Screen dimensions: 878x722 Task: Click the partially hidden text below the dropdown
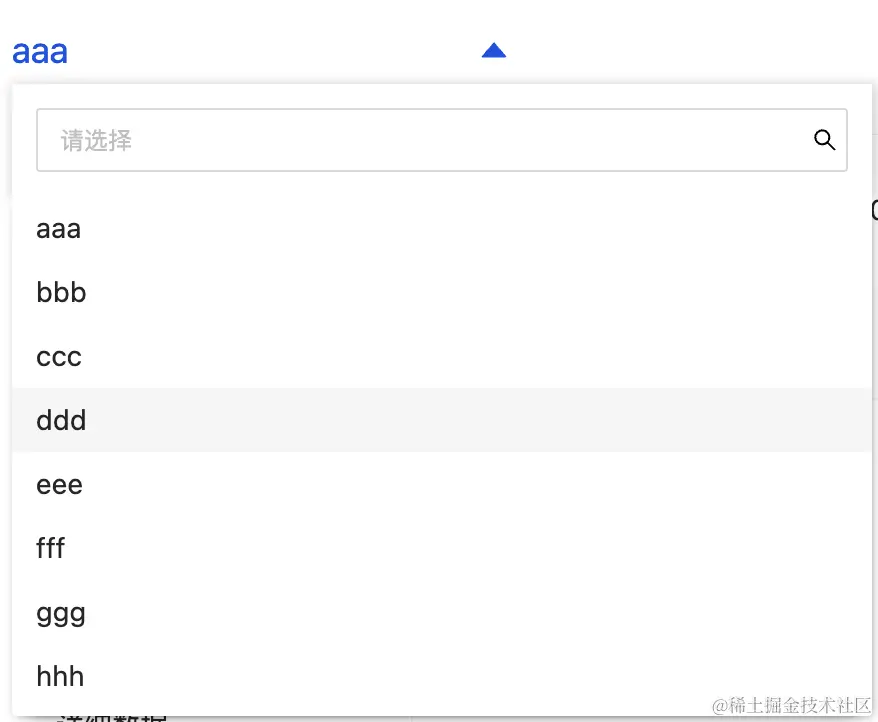[x=110, y=718]
